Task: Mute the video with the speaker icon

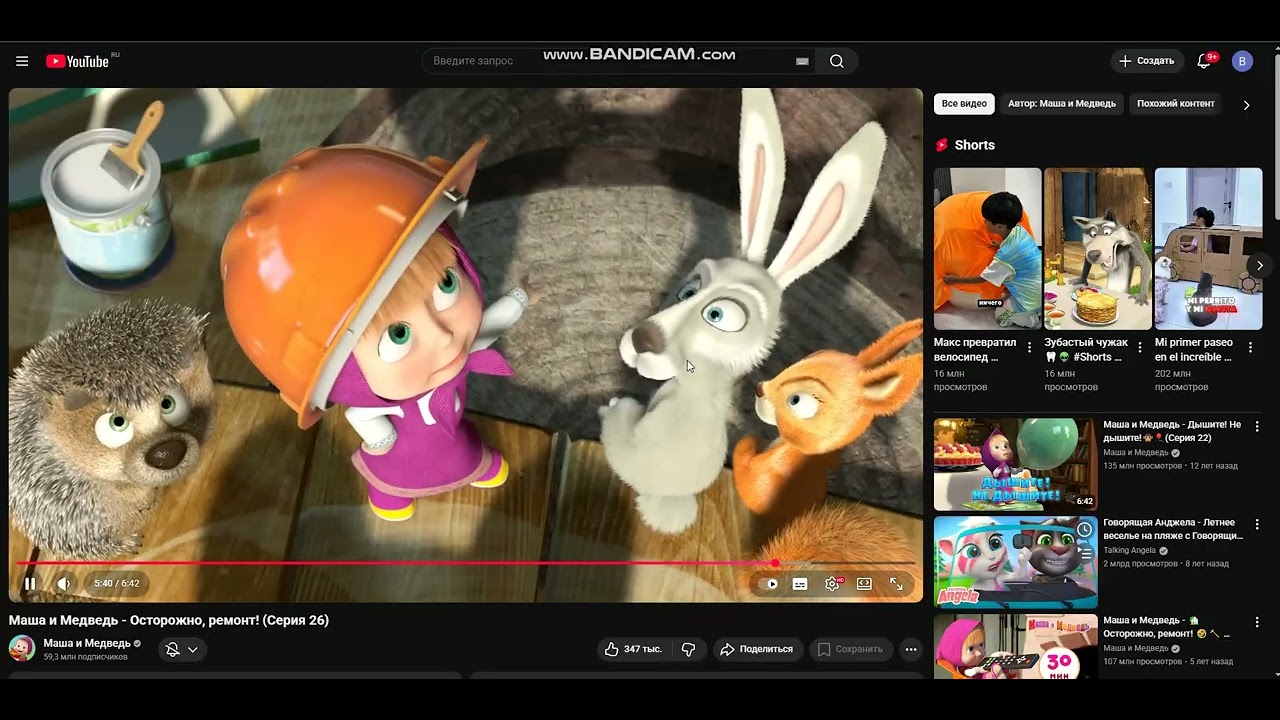Action: (x=64, y=584)
